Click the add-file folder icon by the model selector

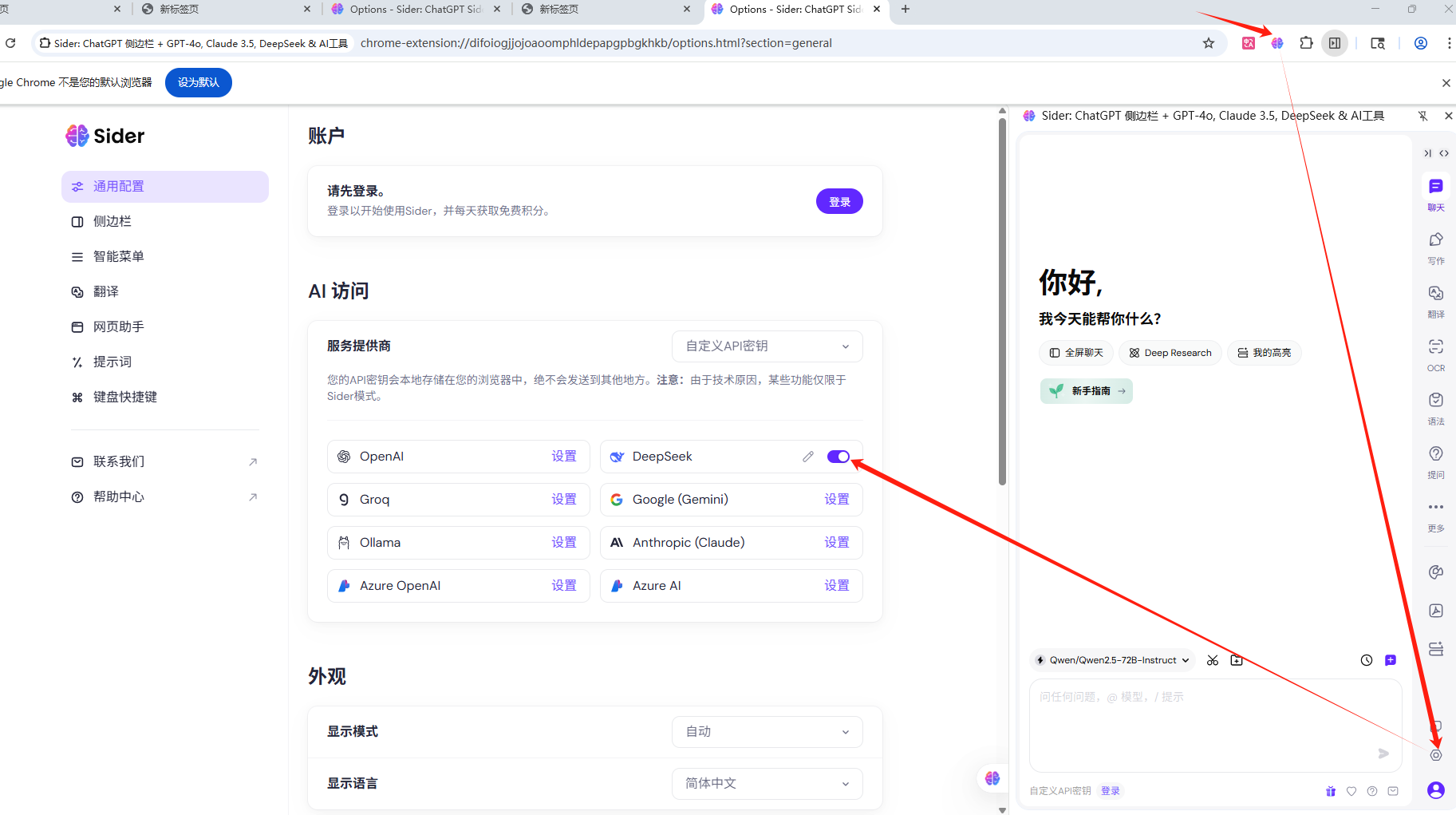(1237, 660)
